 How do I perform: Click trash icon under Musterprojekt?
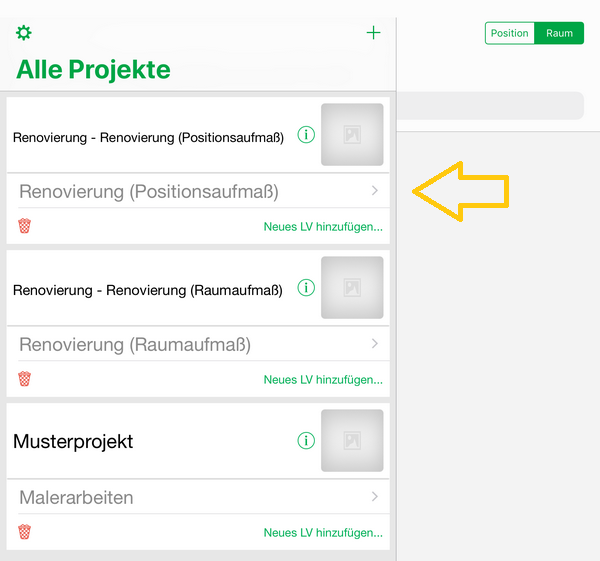pos(25,532)
